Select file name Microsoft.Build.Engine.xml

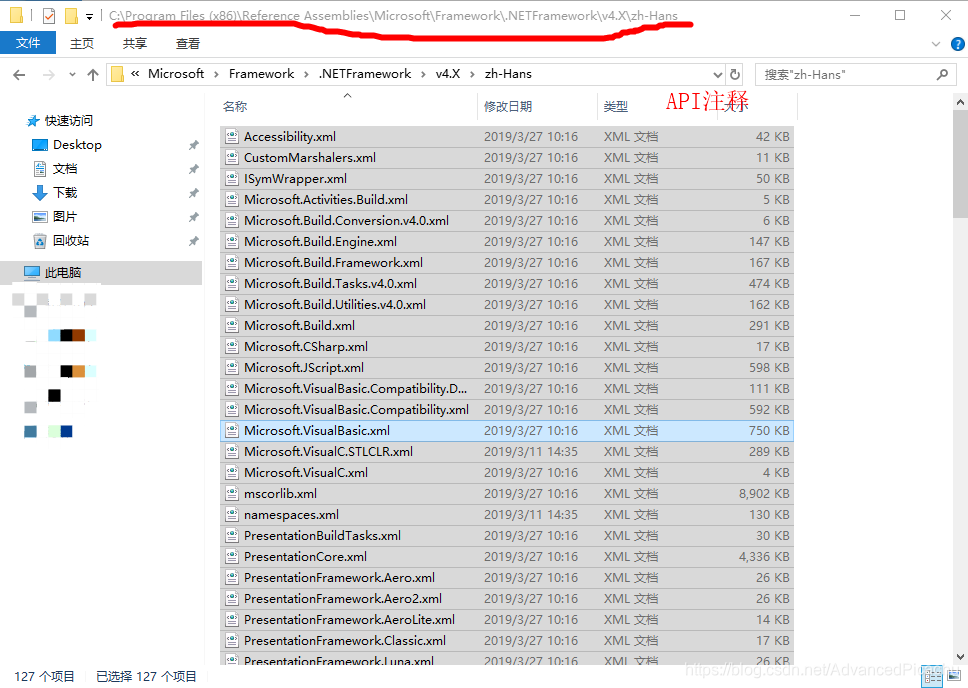[320, 241]
